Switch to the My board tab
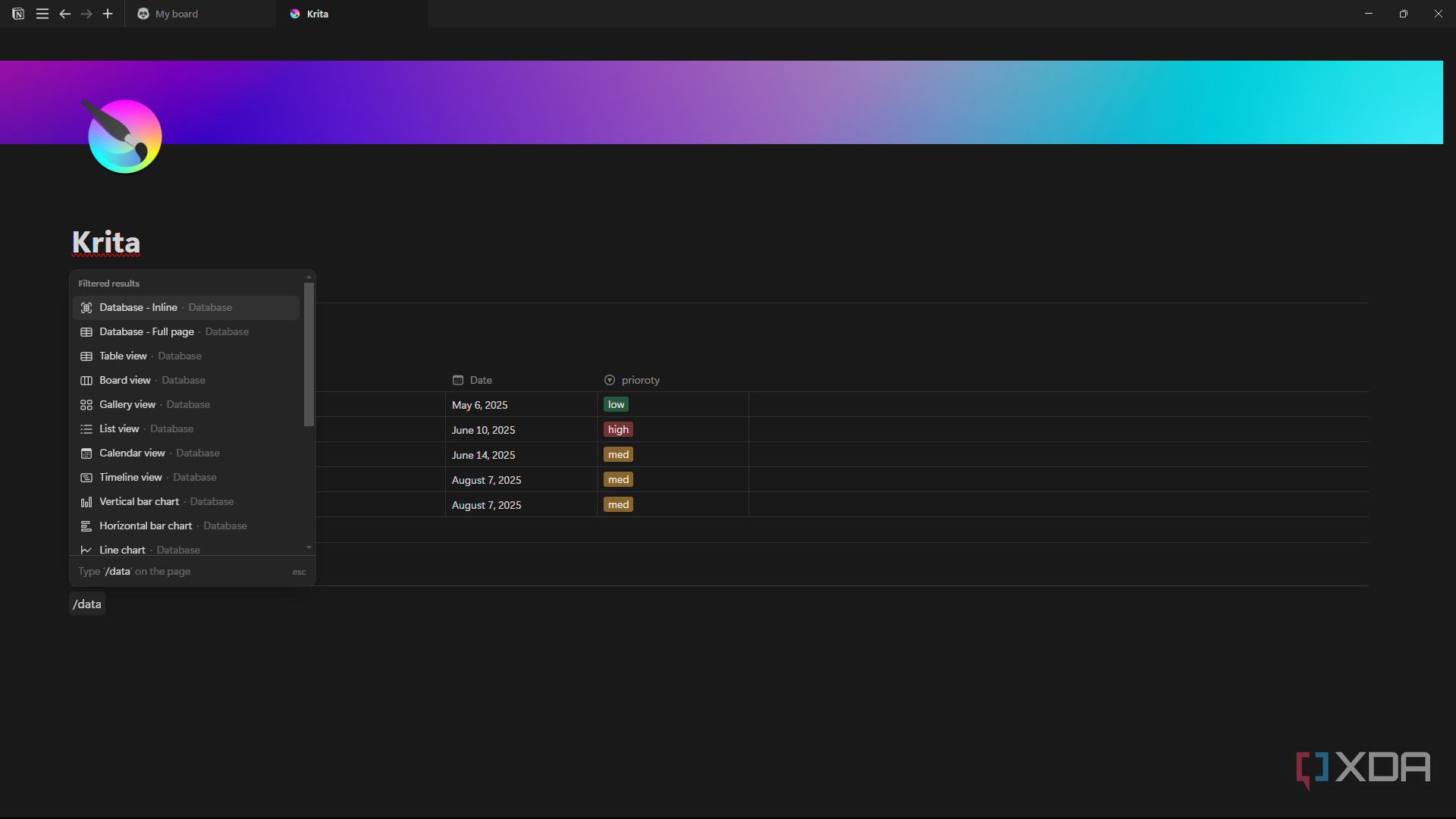Screen dimensions: 1456x819 (x=200, y=14)
